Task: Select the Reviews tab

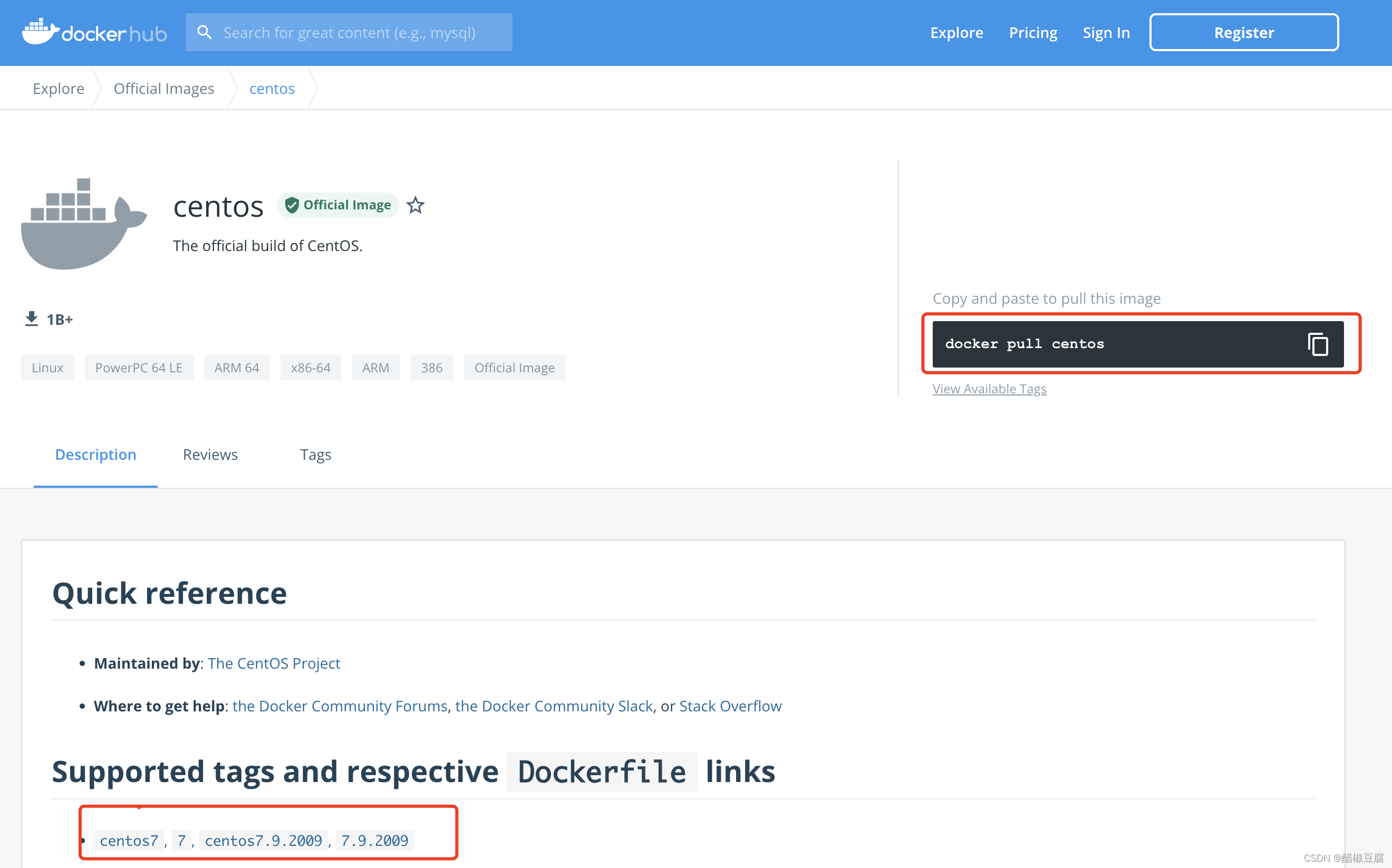Action: 210,453
